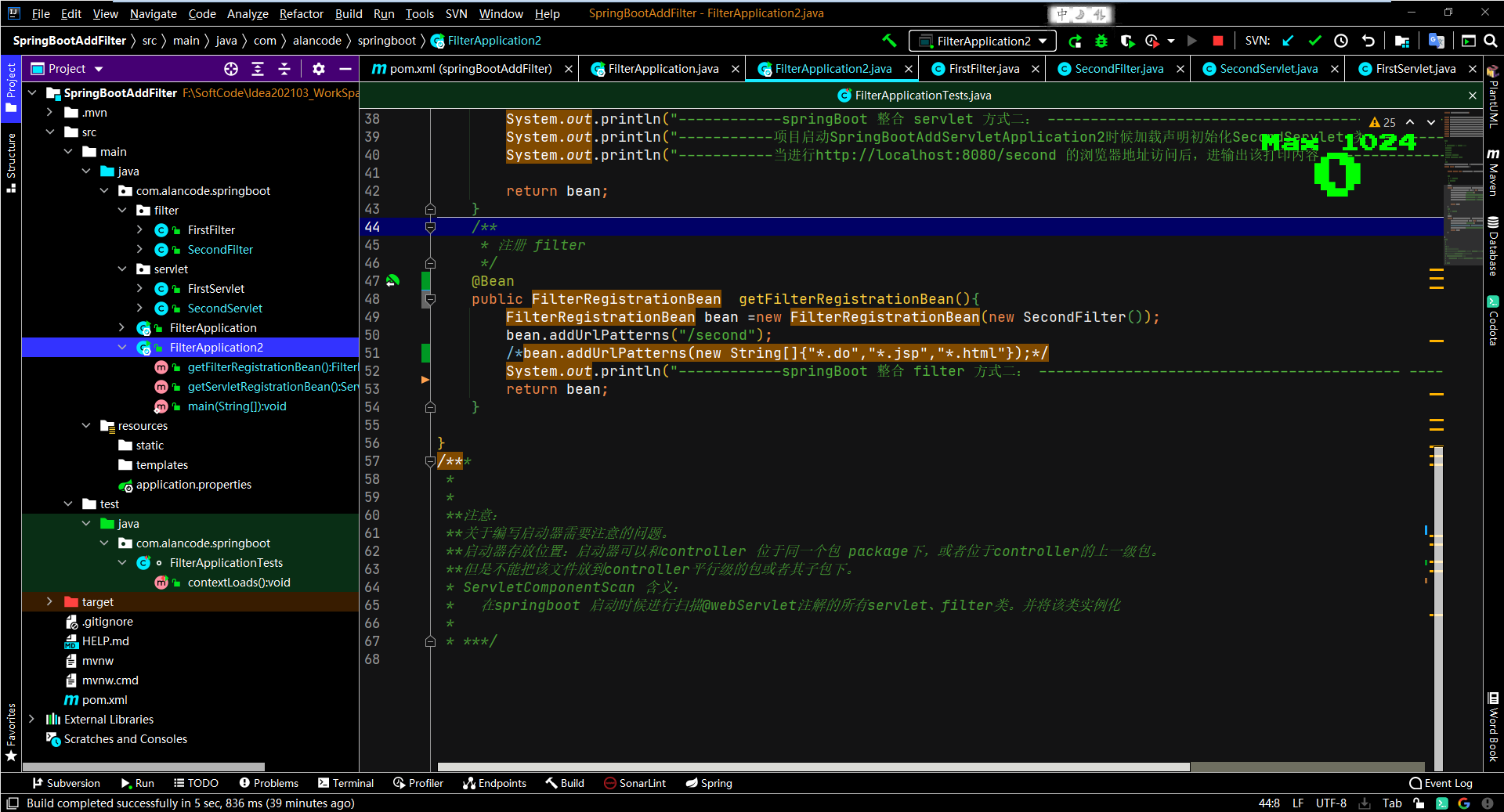Expand the target folder

[x=49, y=602]
